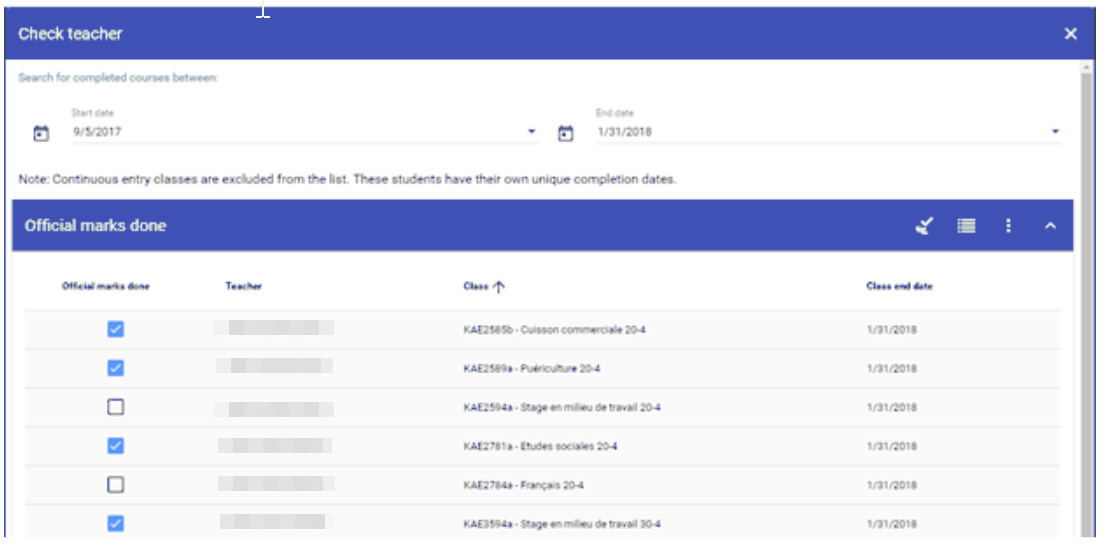Screen dimensions: 1113x551
Task: Collapse the Official marks done panel
Action: coord(1050,226)
